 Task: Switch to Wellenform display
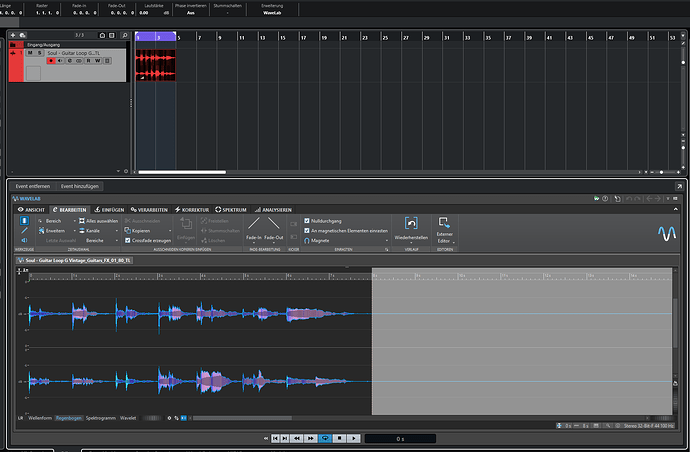coord(40,418)
